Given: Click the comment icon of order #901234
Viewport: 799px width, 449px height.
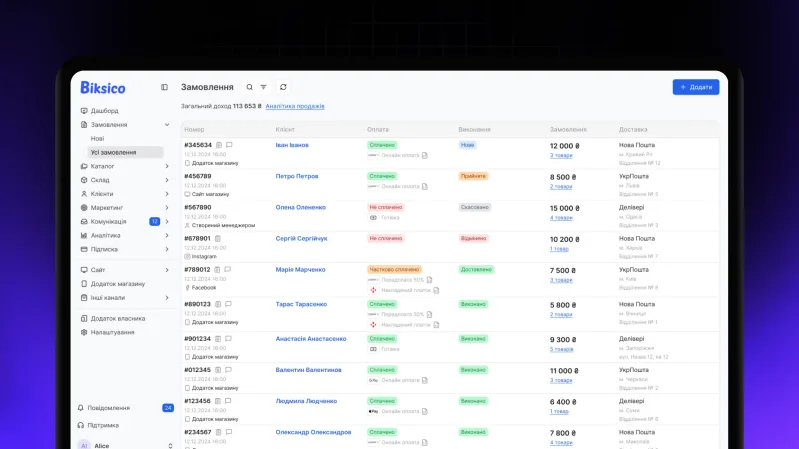Looking at the screenshot, I should (228, 339).
